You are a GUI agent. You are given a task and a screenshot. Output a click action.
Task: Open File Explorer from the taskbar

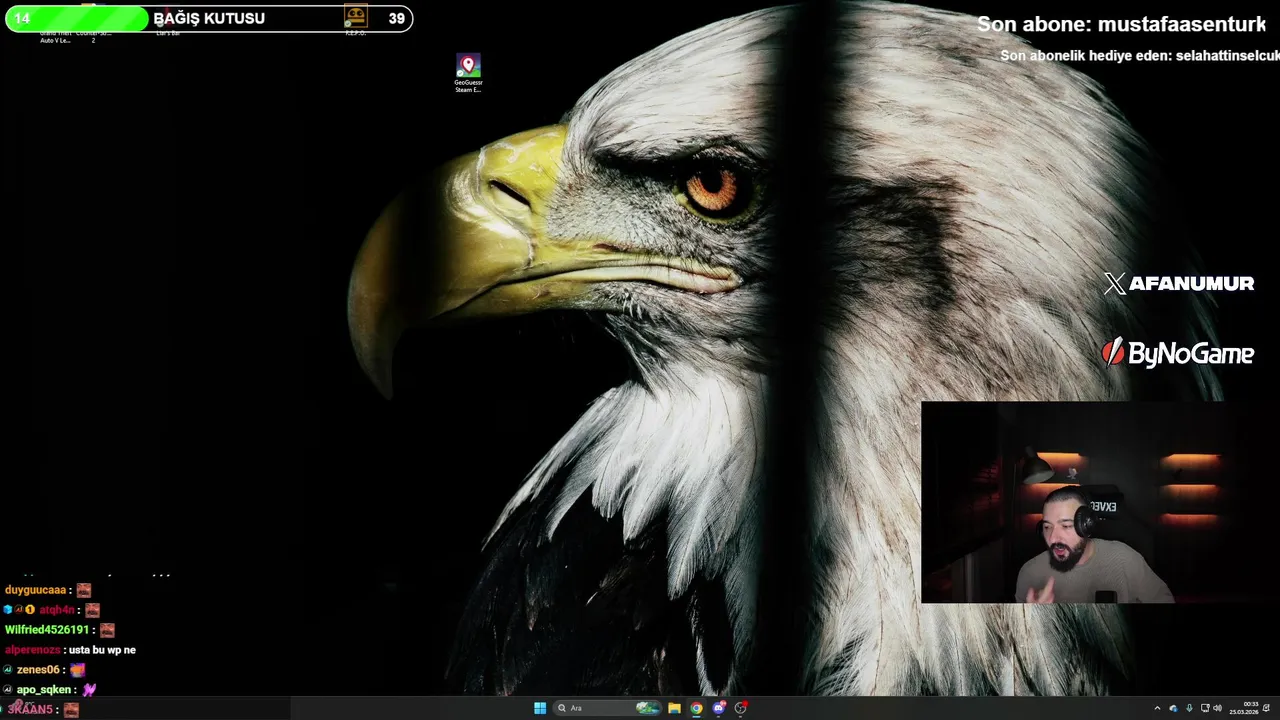[x=675, y=708]
